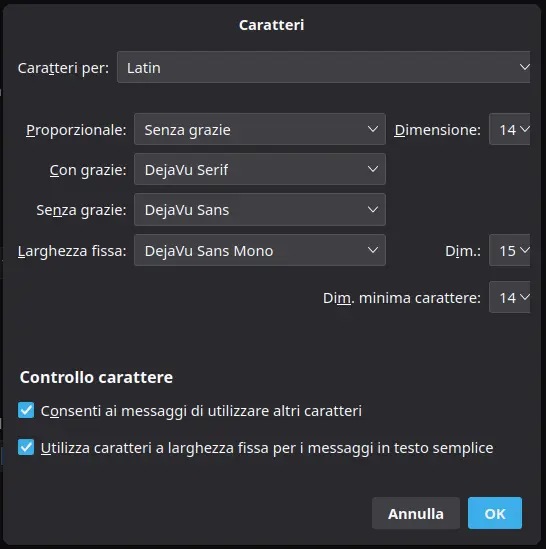
Task: Click the 'Dimensione:' label
Action: pos(437,130)
